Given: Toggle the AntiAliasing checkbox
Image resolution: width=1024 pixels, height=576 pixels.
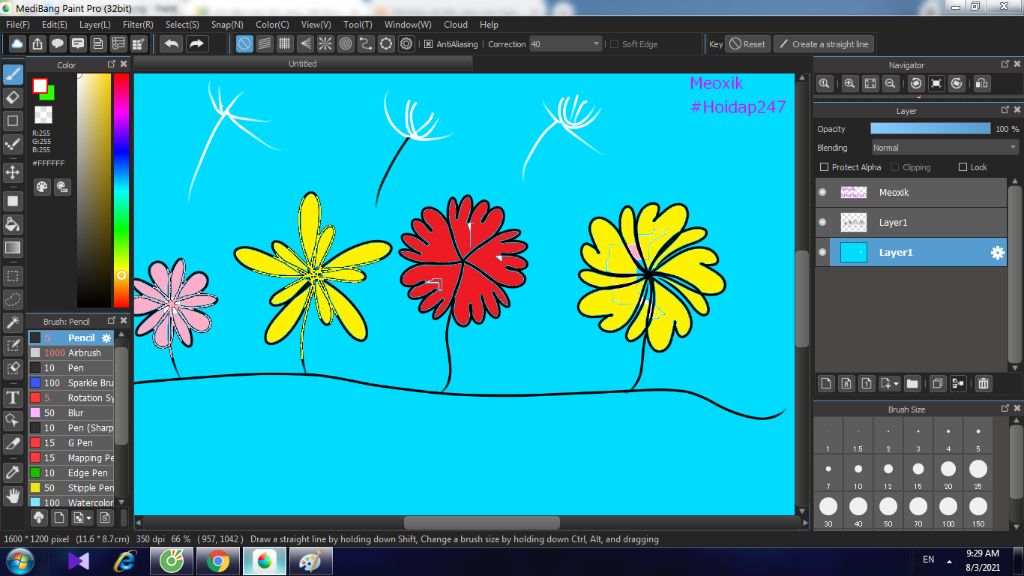Looking at the screenshot, I should coord(428,44).
